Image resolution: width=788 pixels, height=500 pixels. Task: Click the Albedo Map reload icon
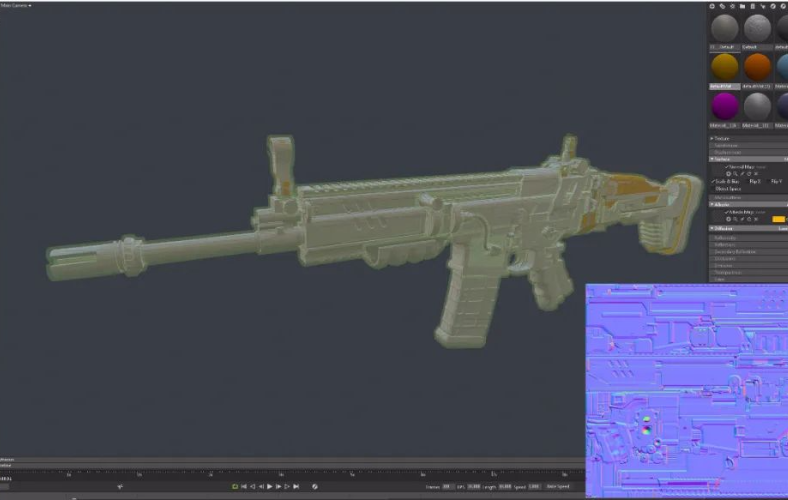[749, 220]
